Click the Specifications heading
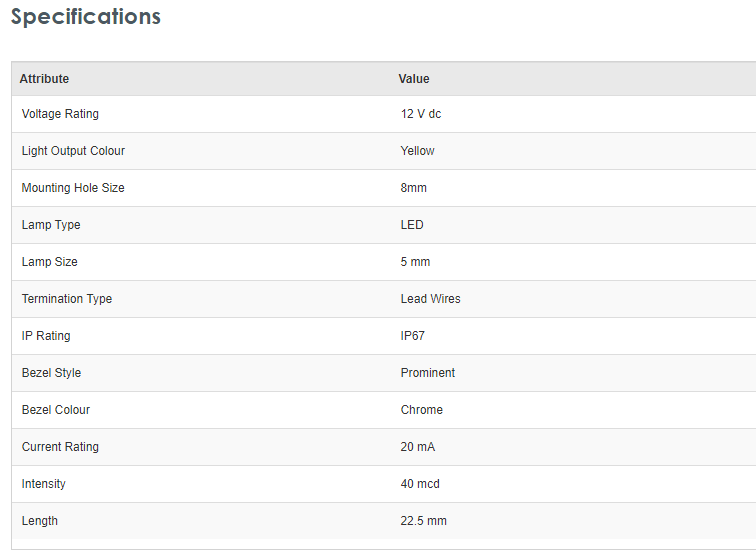 [x=85, y=17]
